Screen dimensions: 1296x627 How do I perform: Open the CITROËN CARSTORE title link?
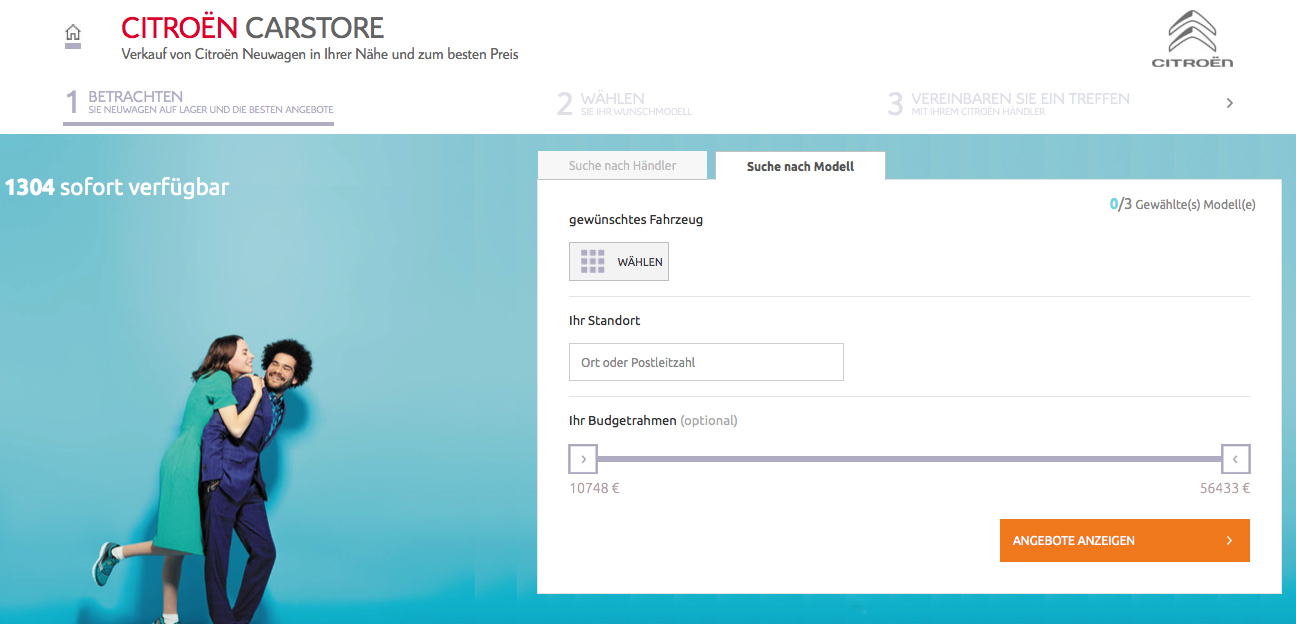(x=252, y=28)
